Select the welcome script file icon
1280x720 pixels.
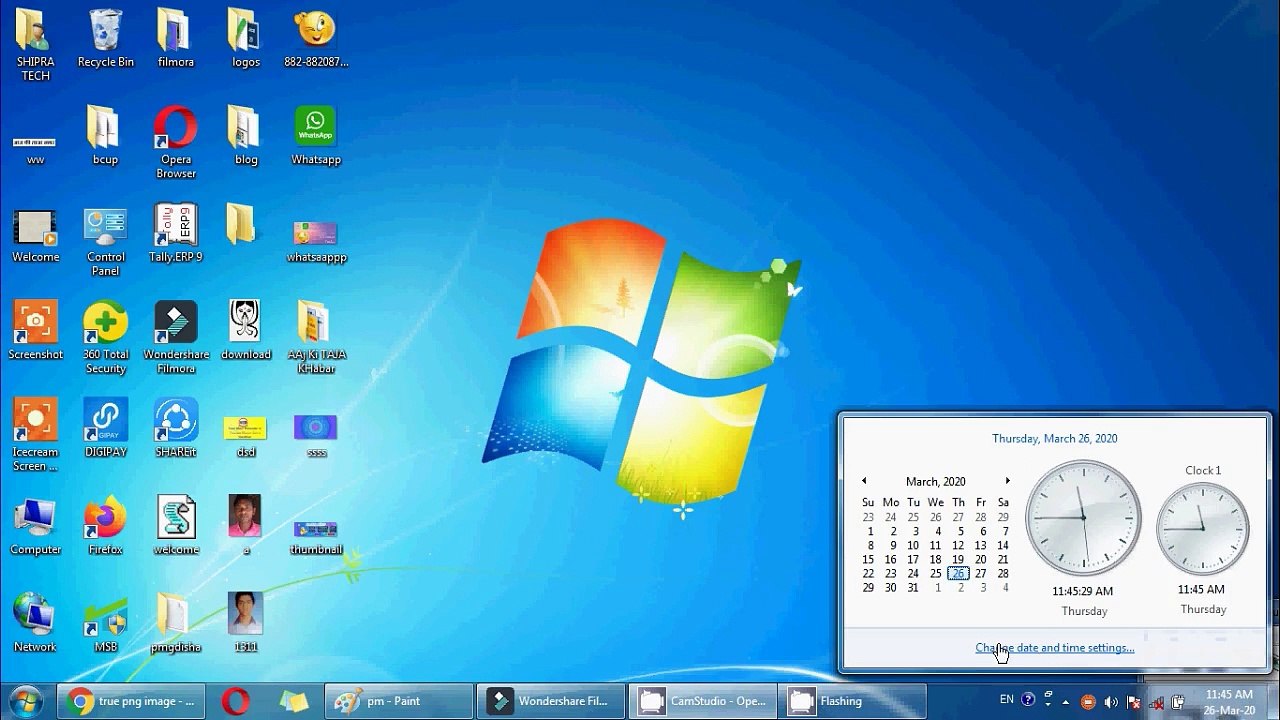(x=175, y=526)
